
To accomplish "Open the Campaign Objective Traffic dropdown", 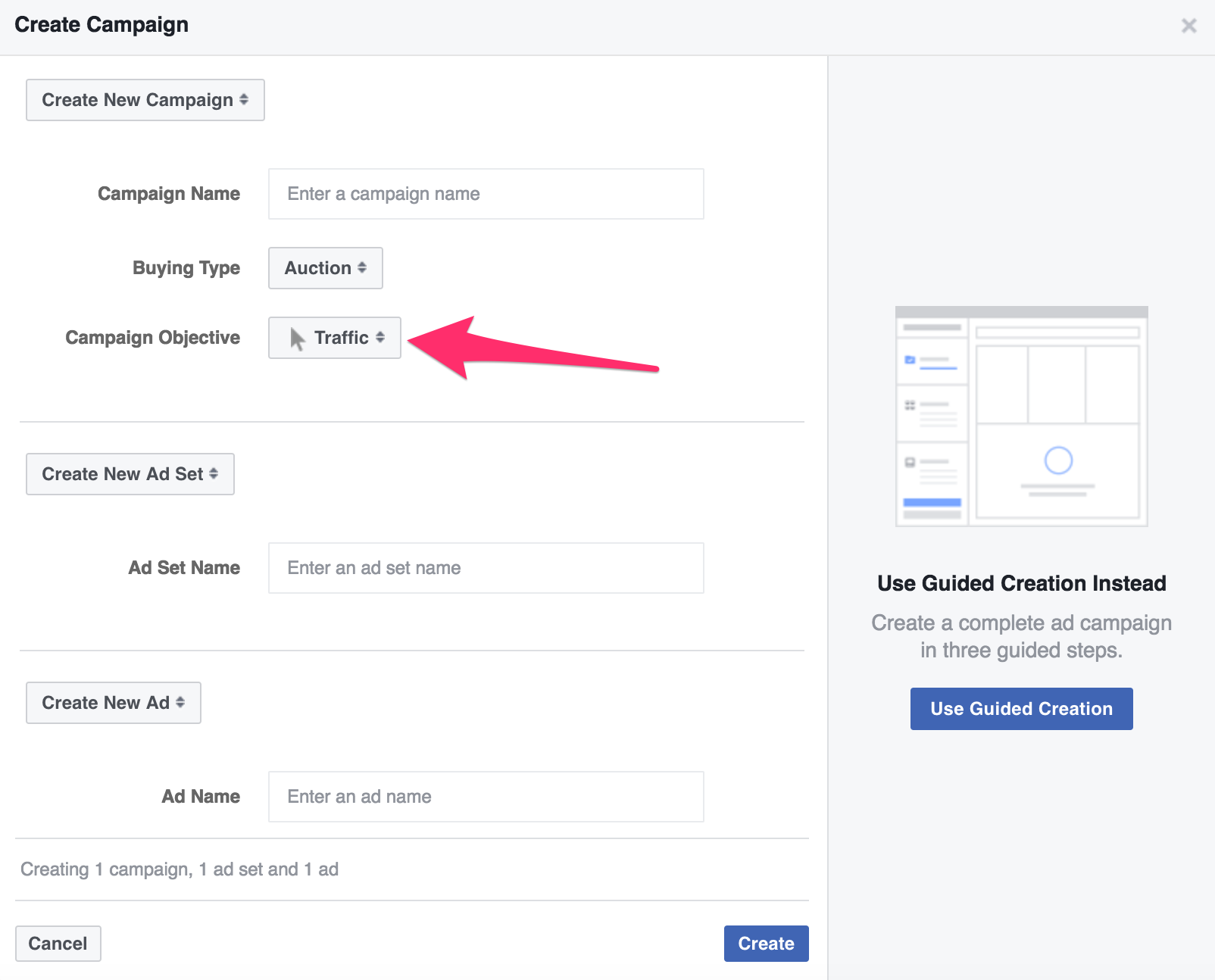I will click(x=335, y=338).
